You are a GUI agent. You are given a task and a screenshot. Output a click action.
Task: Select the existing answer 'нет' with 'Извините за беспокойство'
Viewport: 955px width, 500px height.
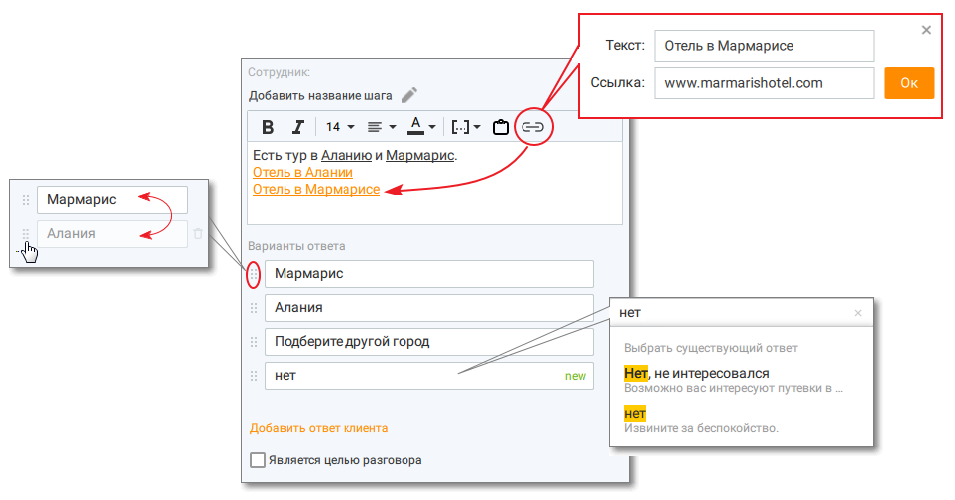click(701, 420)
